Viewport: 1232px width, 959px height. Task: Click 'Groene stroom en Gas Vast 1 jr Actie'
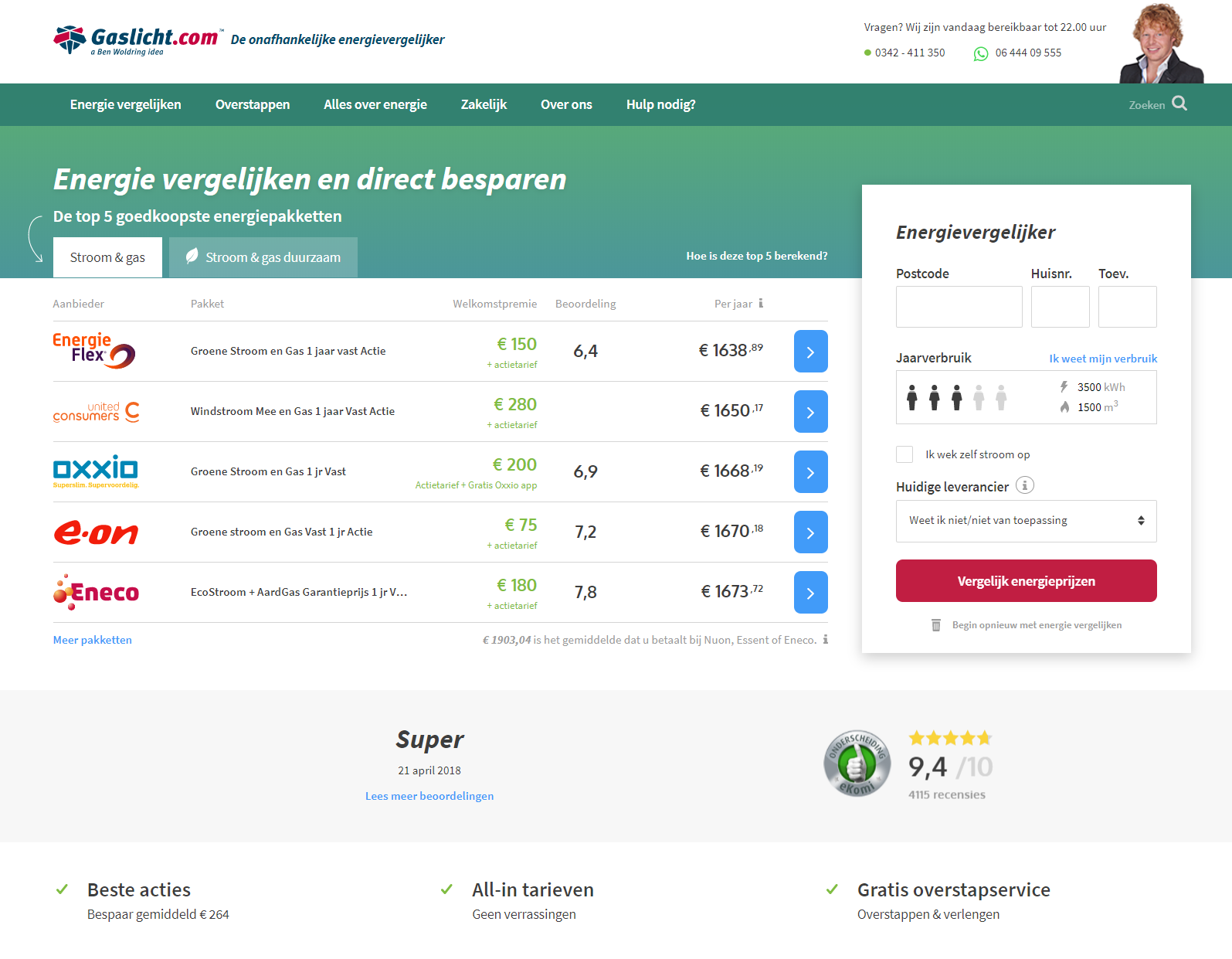click(282, 532)
